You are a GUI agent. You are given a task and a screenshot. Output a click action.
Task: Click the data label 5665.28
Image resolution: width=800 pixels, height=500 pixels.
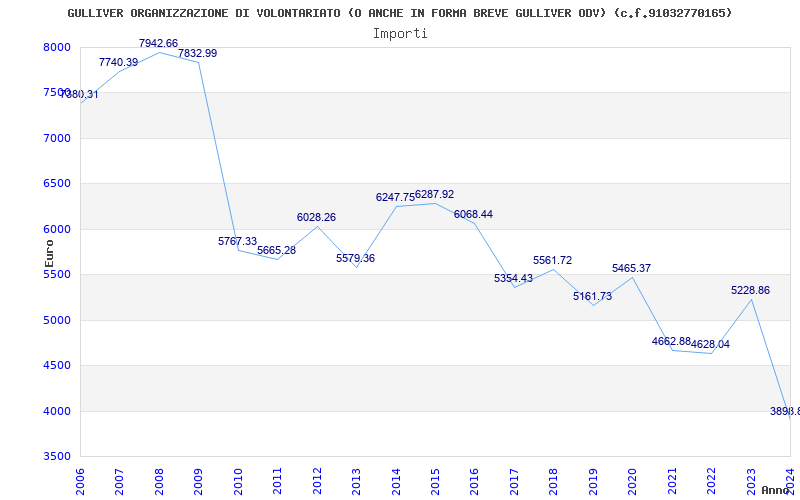click(277, 251)
